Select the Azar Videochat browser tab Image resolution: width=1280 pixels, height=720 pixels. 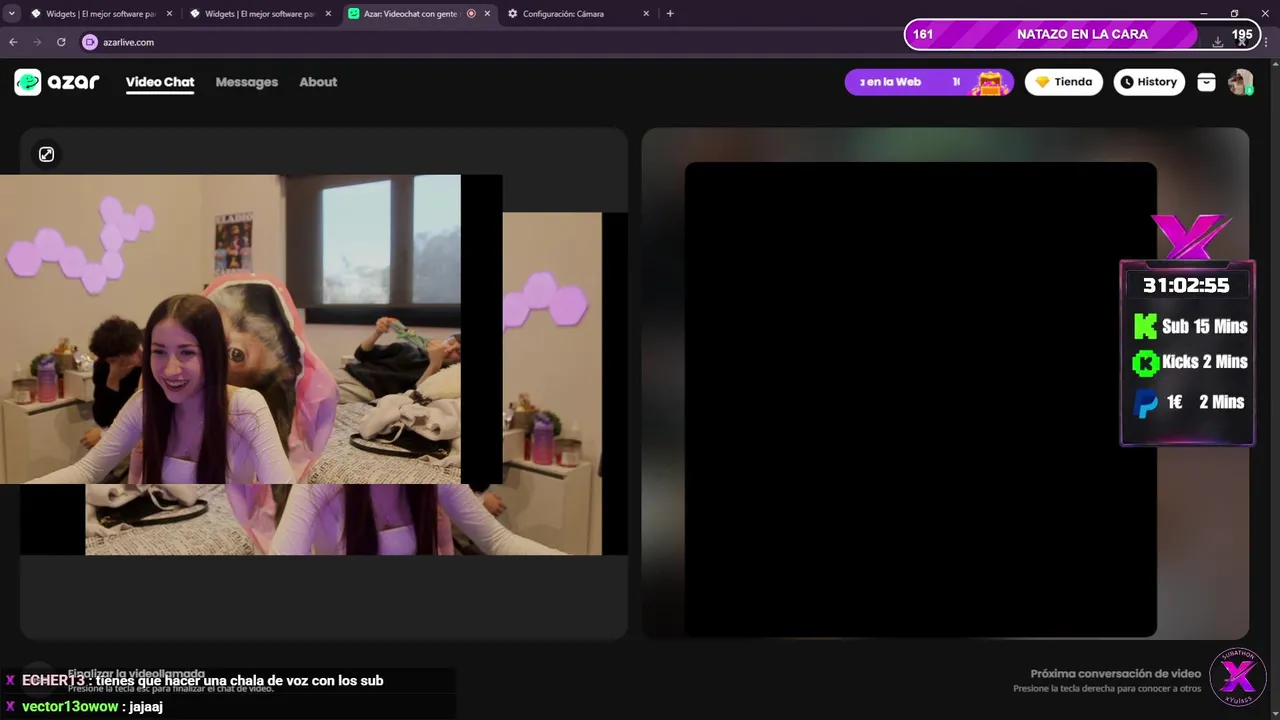pos(420,14)
